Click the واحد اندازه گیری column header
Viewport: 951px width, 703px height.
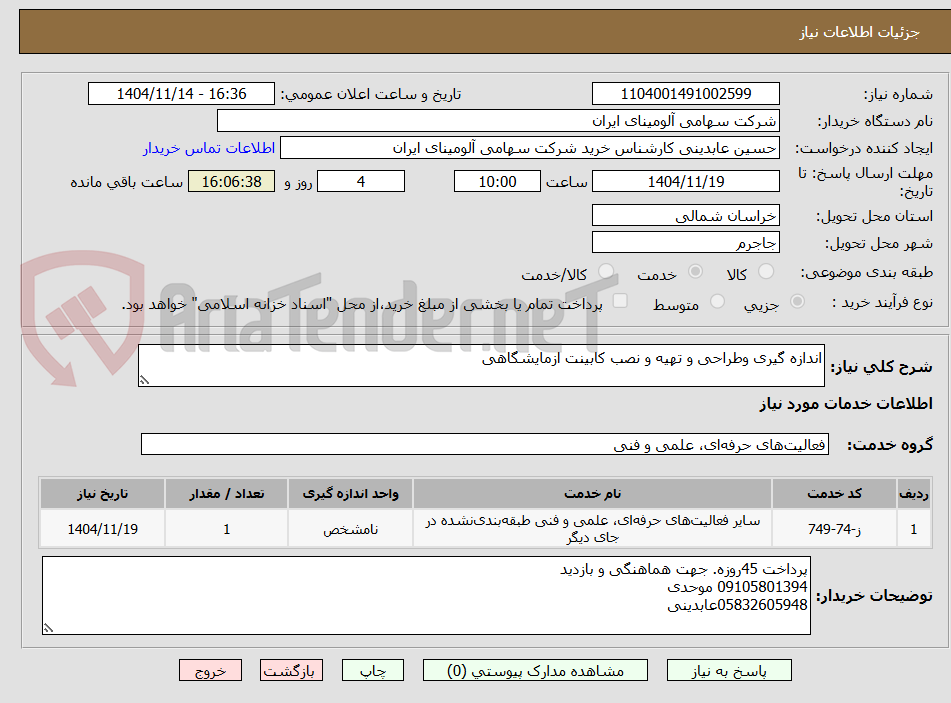(351, 494)
